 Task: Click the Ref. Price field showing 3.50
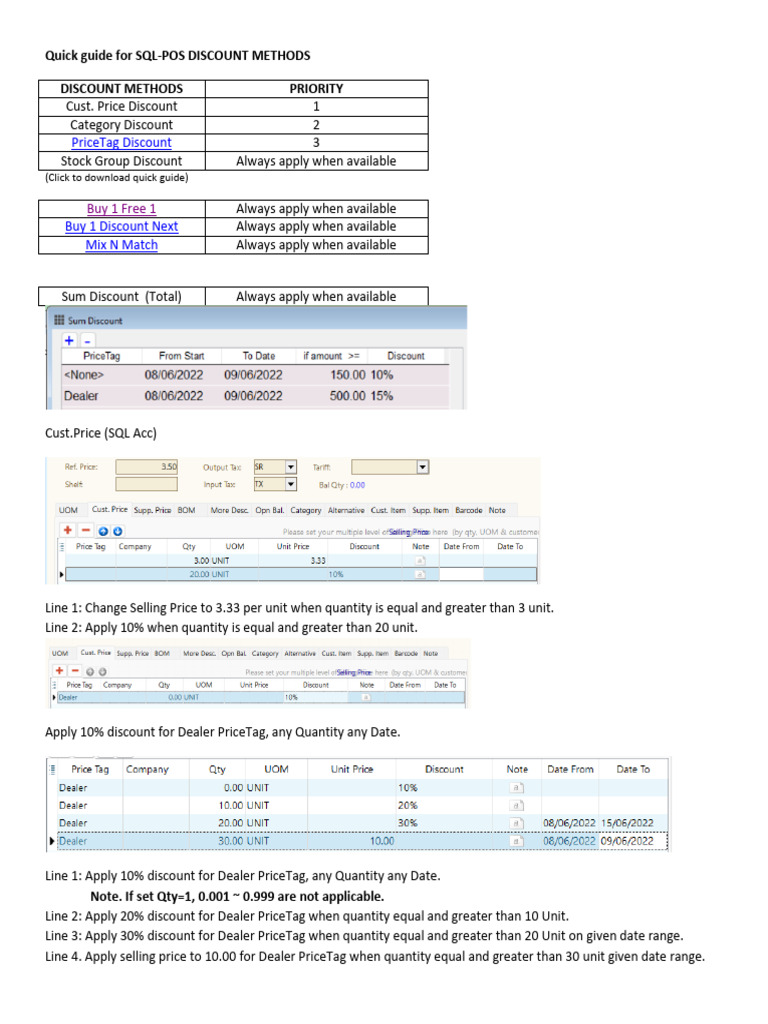[146, 467]
